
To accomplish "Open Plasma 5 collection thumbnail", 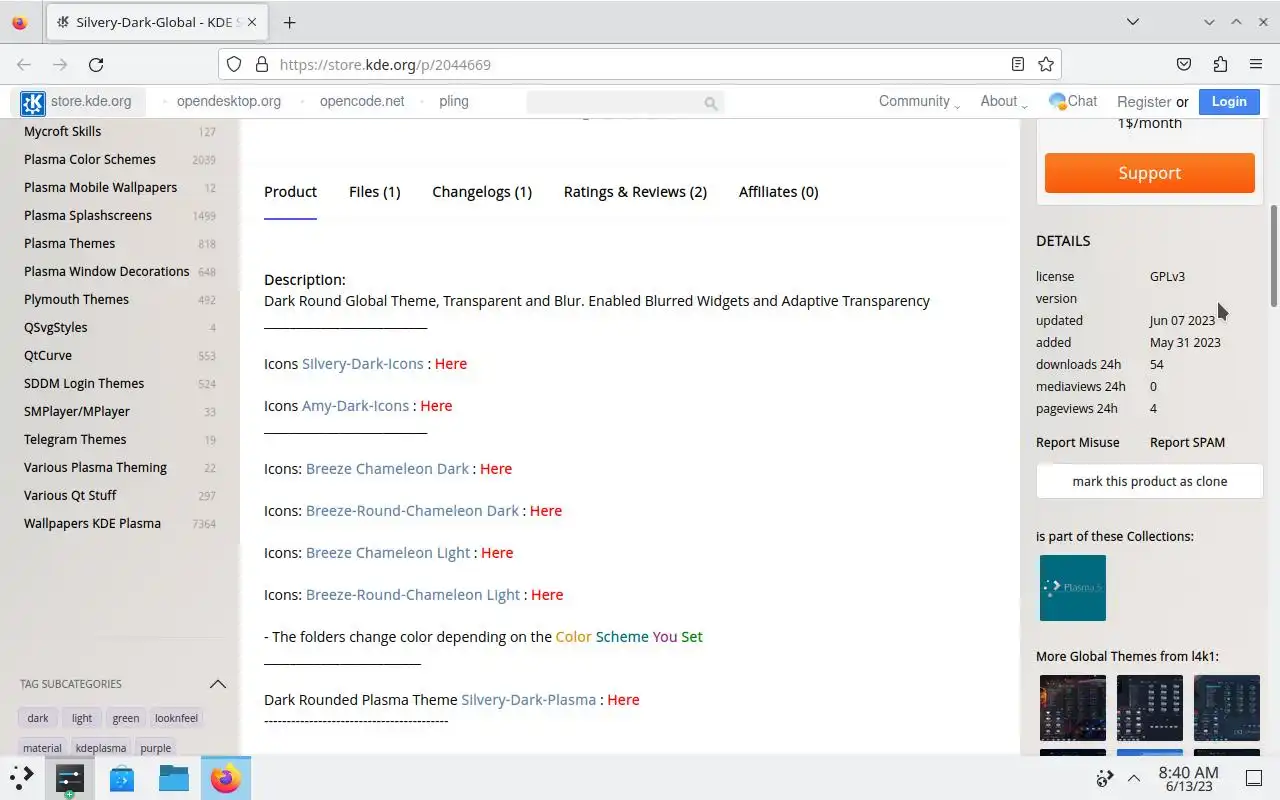I will (1073, 588).
